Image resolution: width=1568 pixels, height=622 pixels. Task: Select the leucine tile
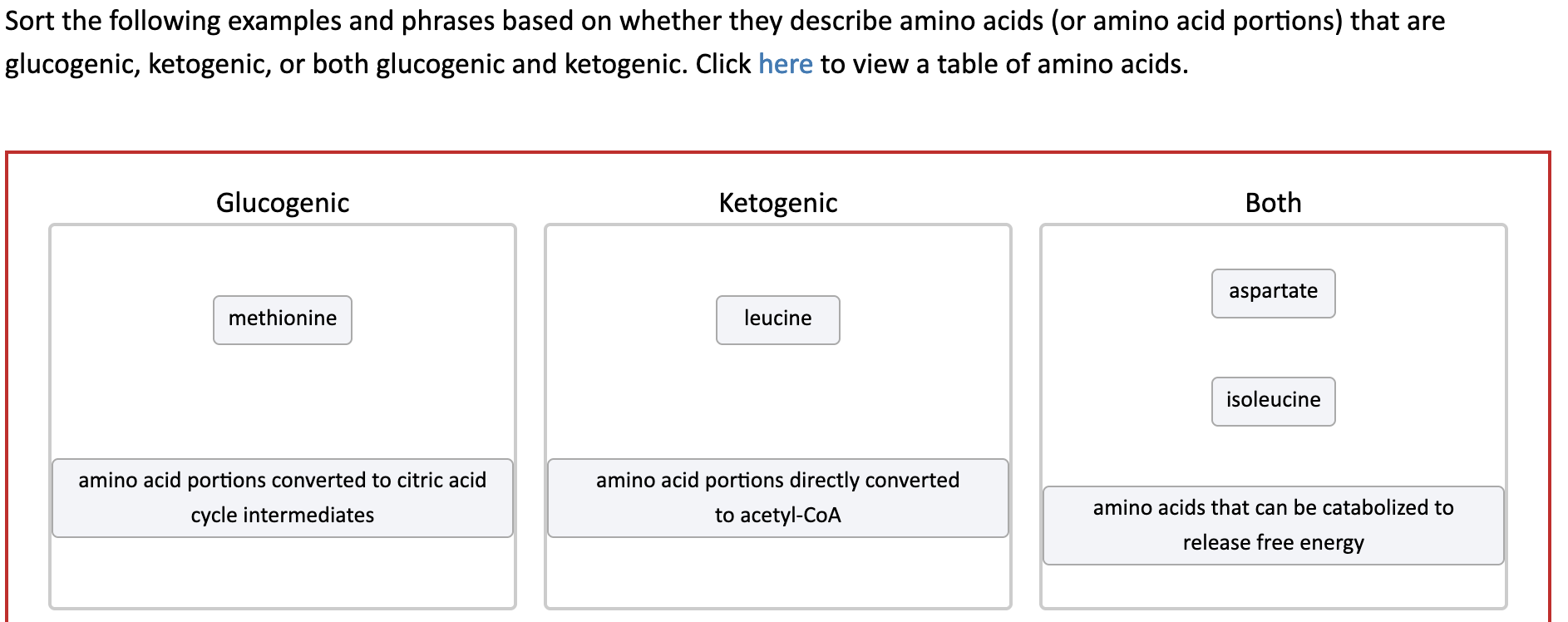(x=777, y=319)
